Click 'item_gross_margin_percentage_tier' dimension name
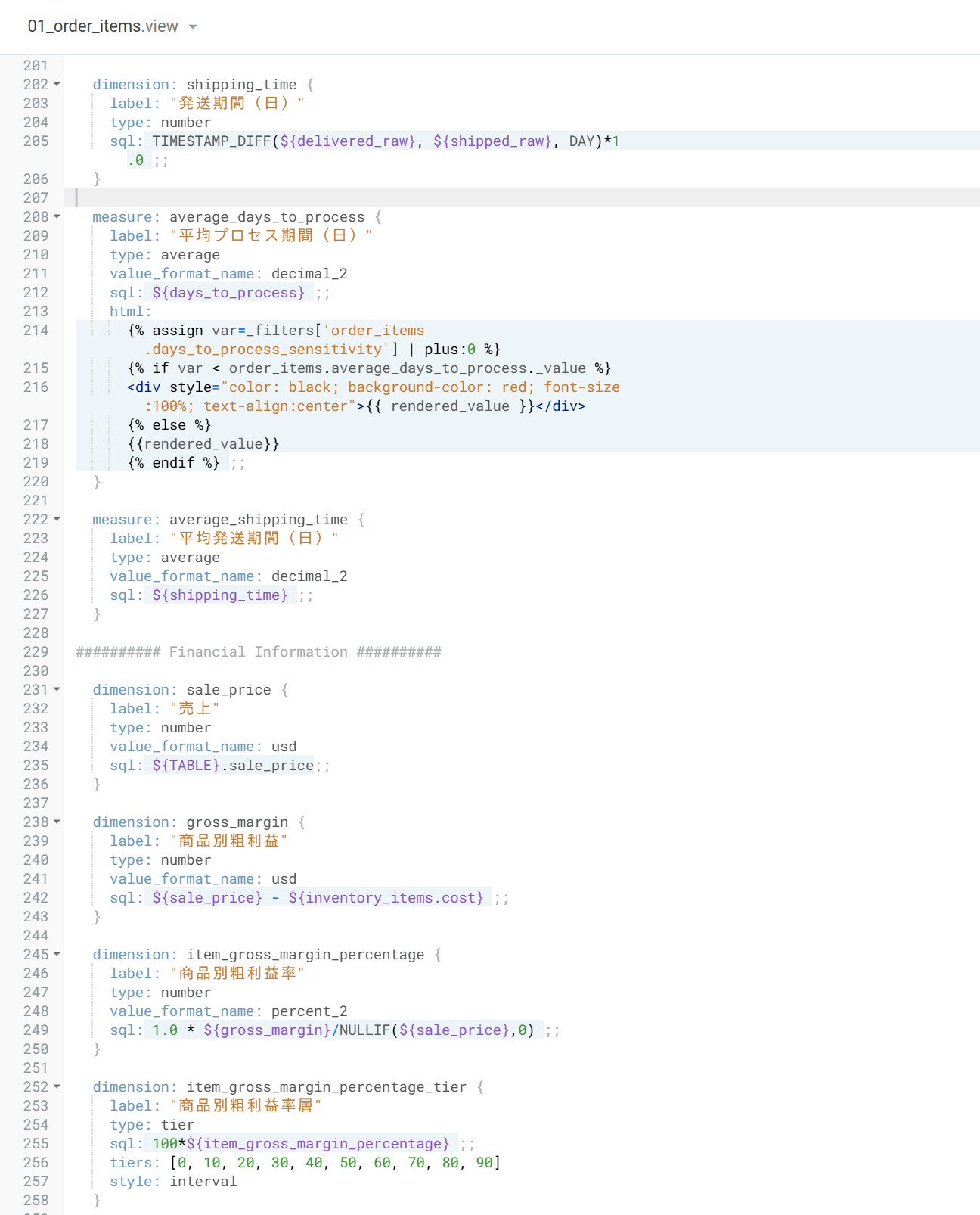 327,1086
